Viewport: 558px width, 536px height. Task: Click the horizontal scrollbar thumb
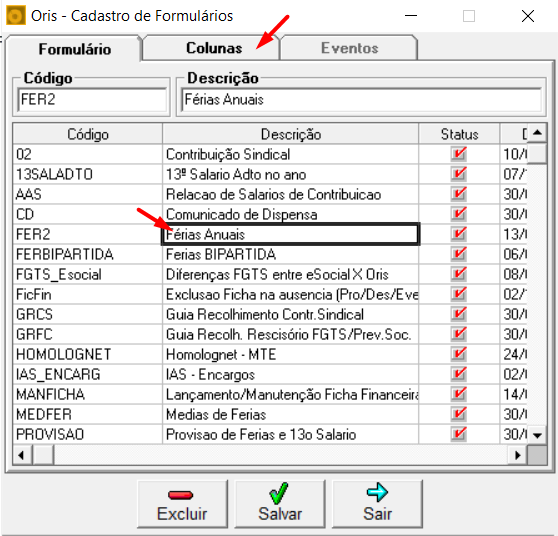click(43, 455)
